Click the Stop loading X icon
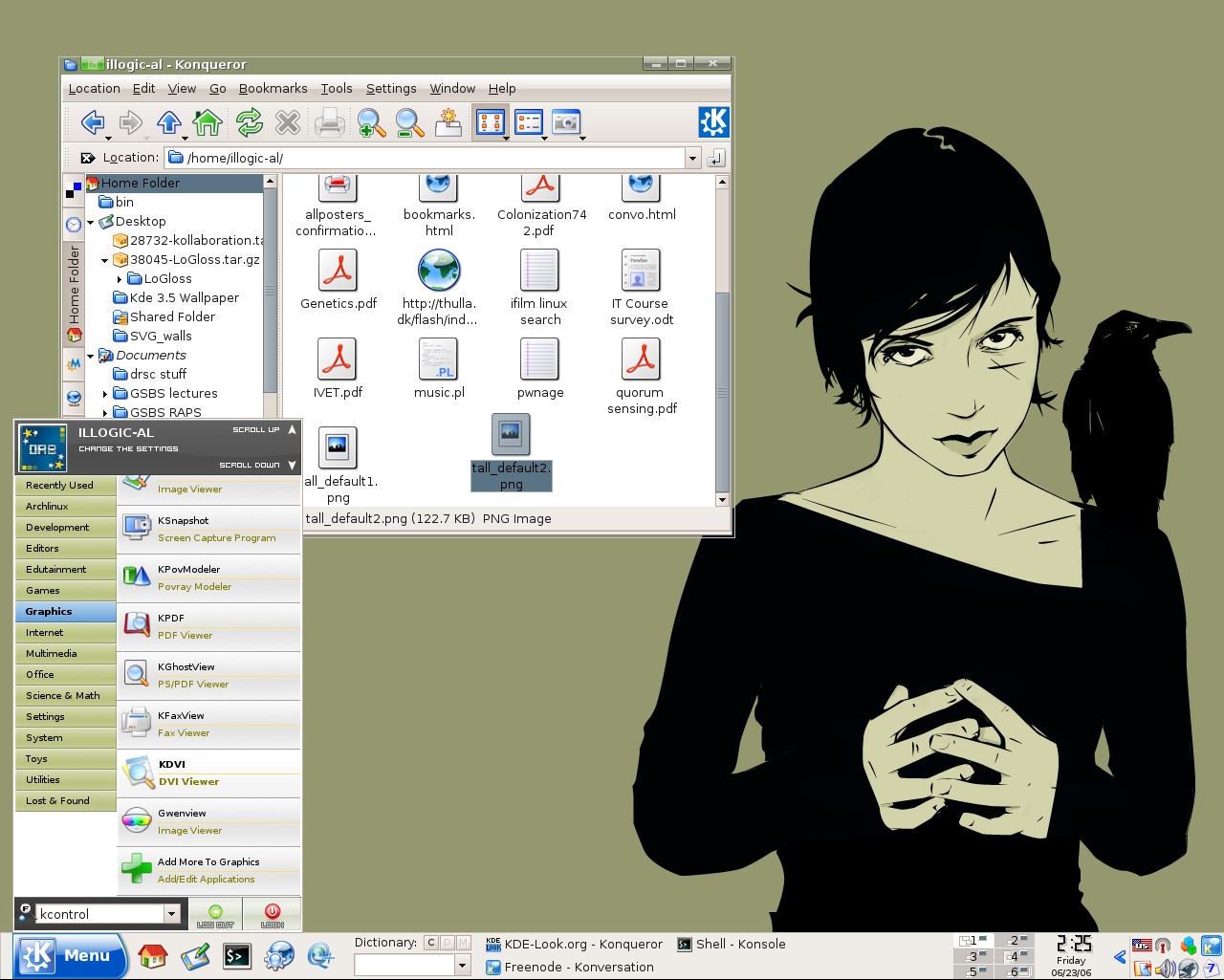1224x980 pixels. click(x=288, y=122)
